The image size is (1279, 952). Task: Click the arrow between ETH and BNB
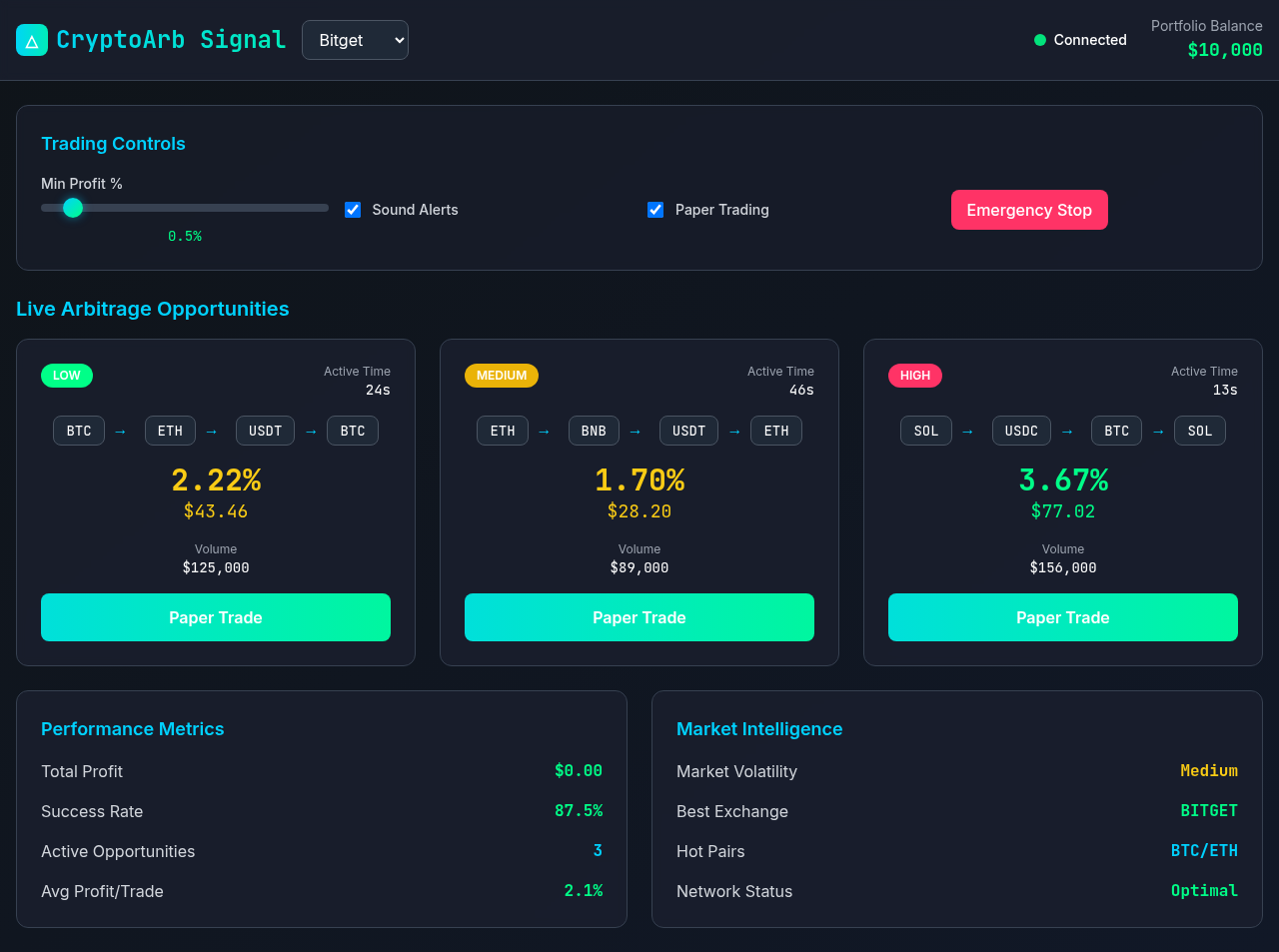point(544,430)
